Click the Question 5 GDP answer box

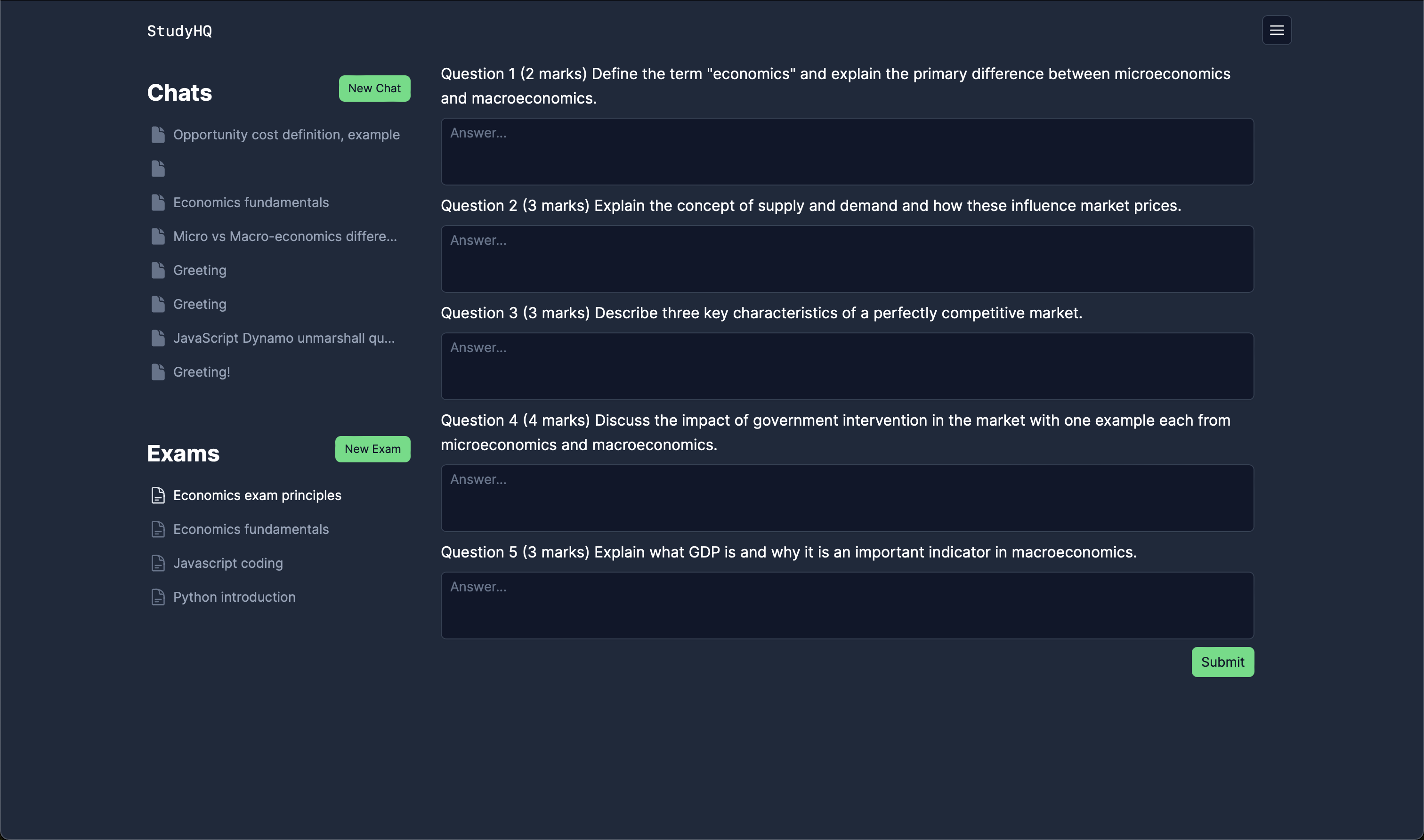point(847,605)
